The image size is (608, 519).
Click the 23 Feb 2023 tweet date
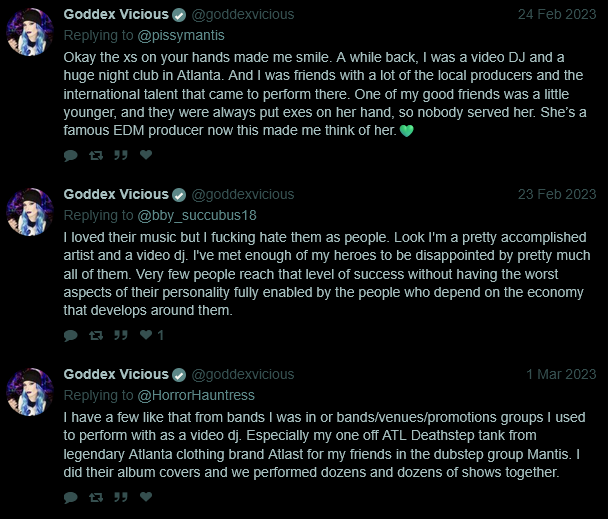coord(556,195)
